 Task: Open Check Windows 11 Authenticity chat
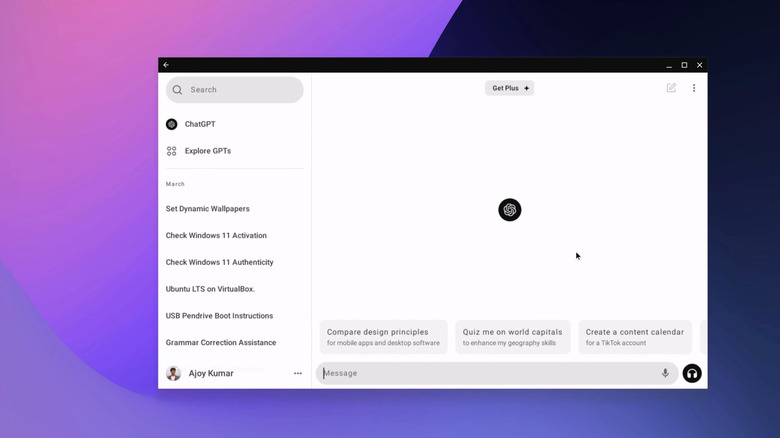219,262
